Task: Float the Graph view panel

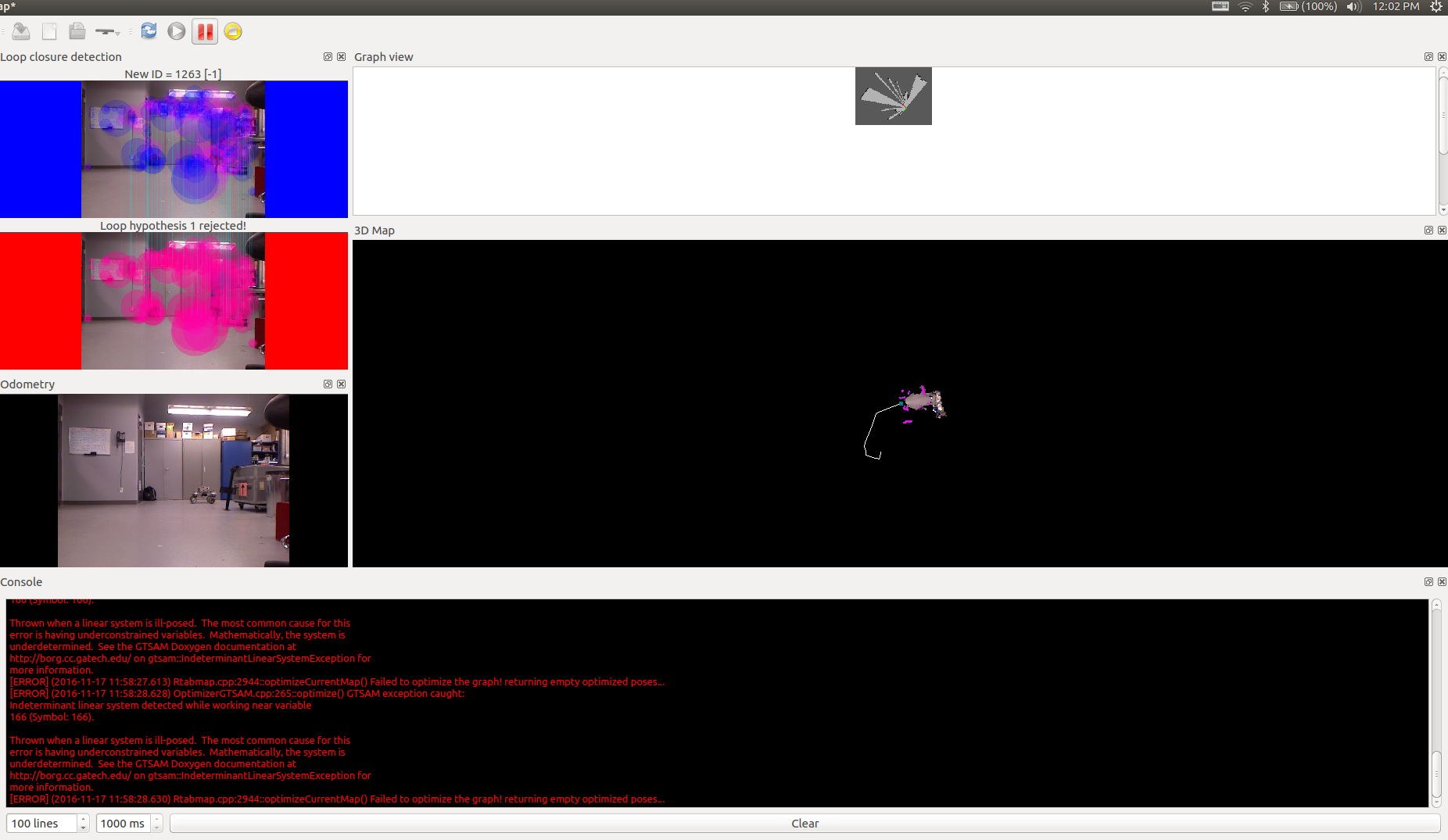Action: click(1428, 57)
